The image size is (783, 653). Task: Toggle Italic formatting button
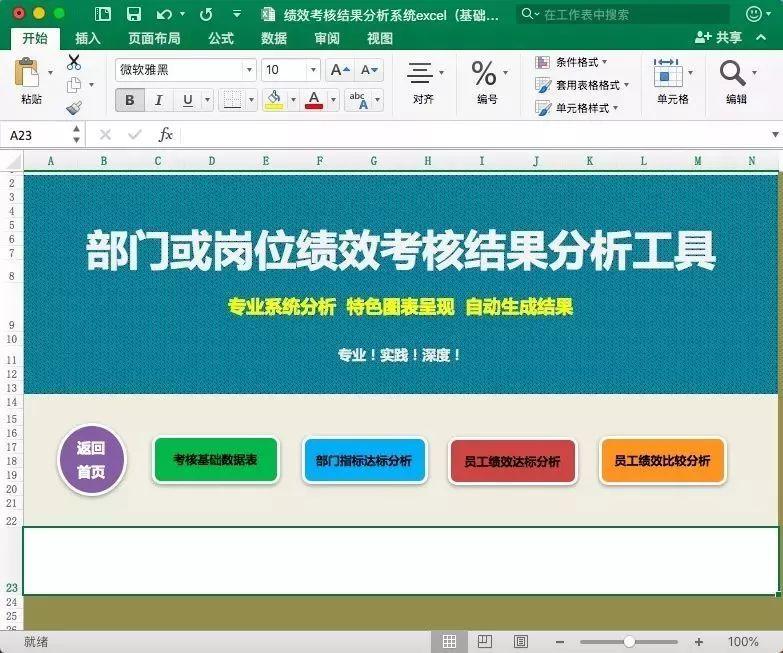[159, 100]
